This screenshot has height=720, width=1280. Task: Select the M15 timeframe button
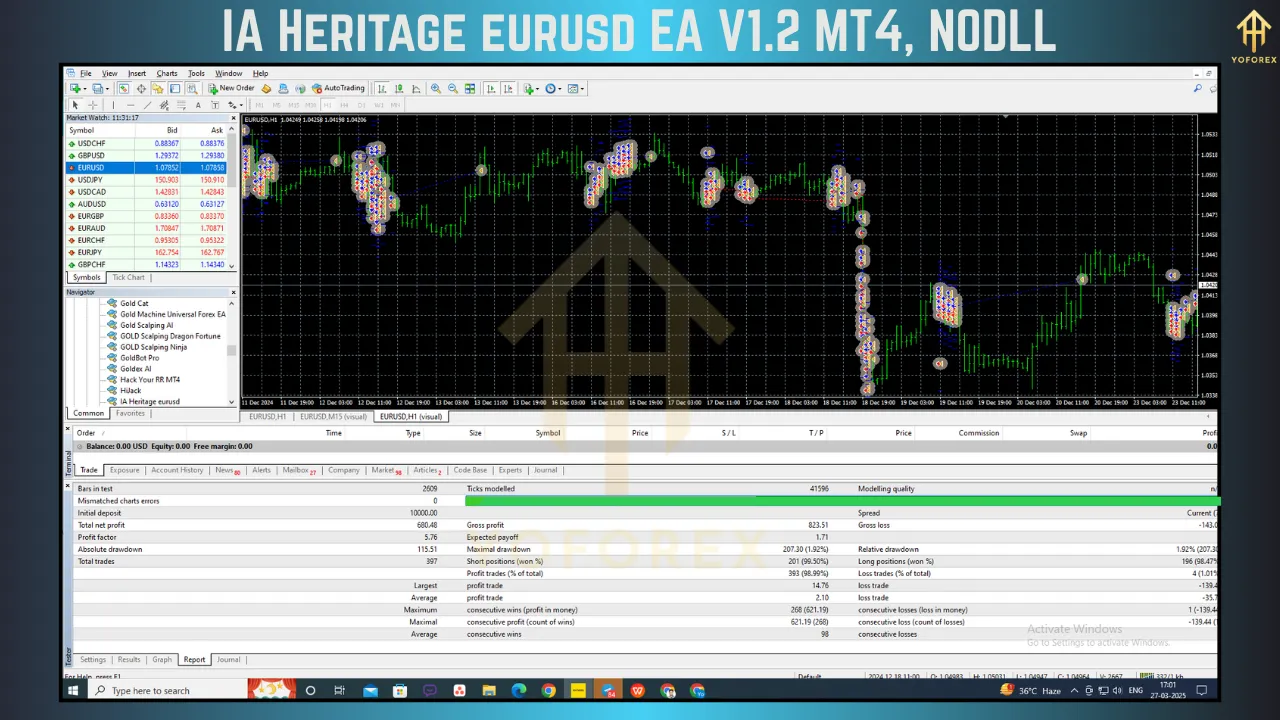(x=293, y=105)
